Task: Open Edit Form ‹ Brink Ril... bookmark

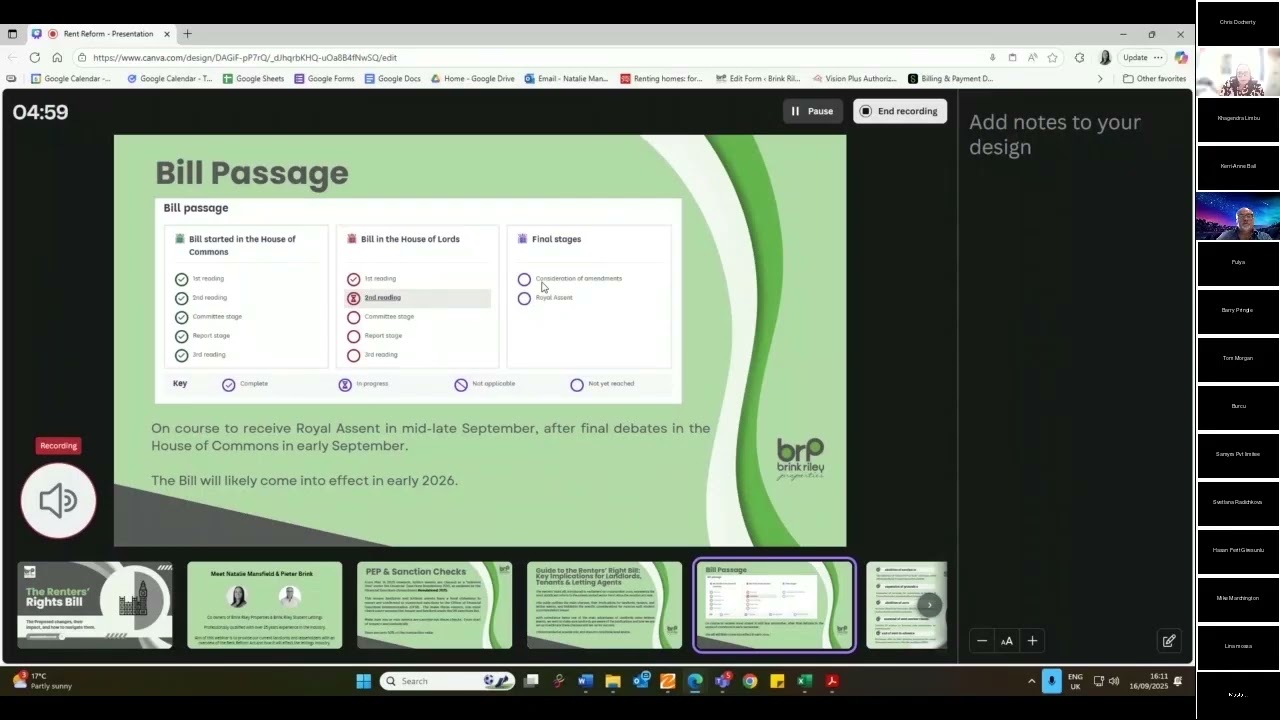Action: click(758, 78)
